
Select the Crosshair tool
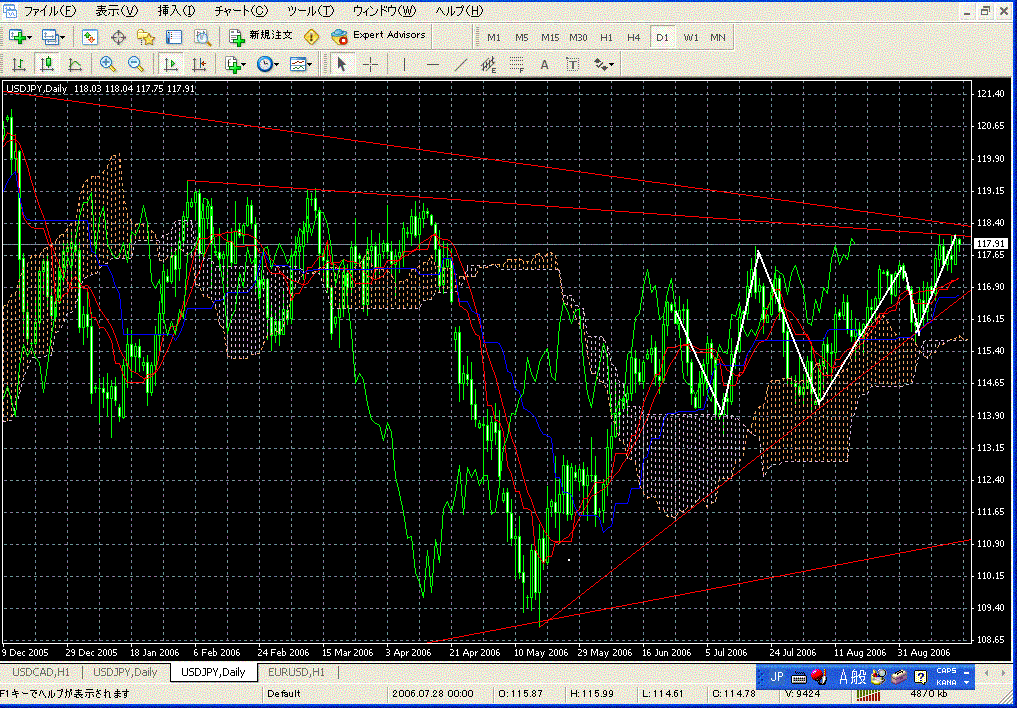click(x=370, y=64)
